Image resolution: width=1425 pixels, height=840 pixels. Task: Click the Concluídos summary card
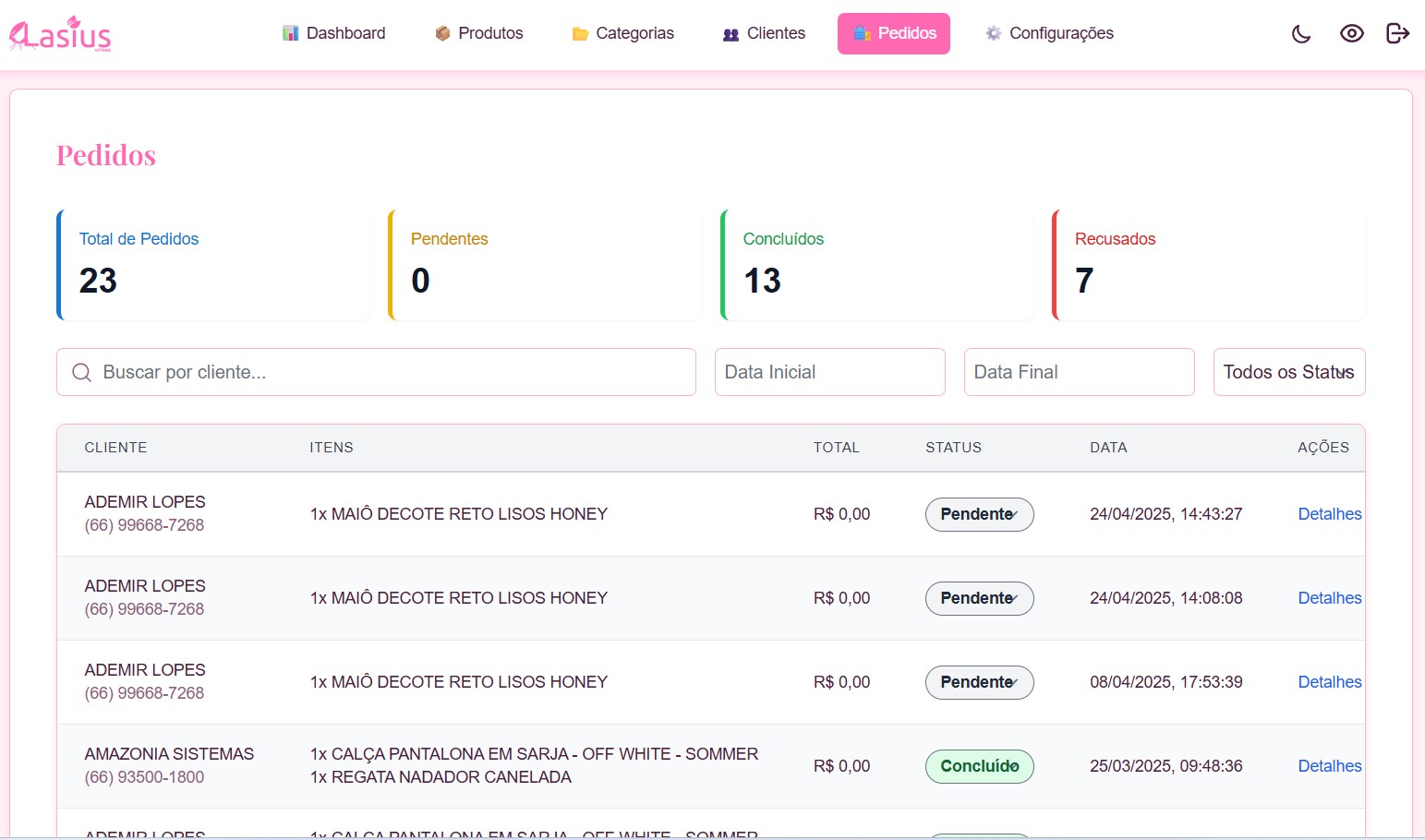pos(877,265)
